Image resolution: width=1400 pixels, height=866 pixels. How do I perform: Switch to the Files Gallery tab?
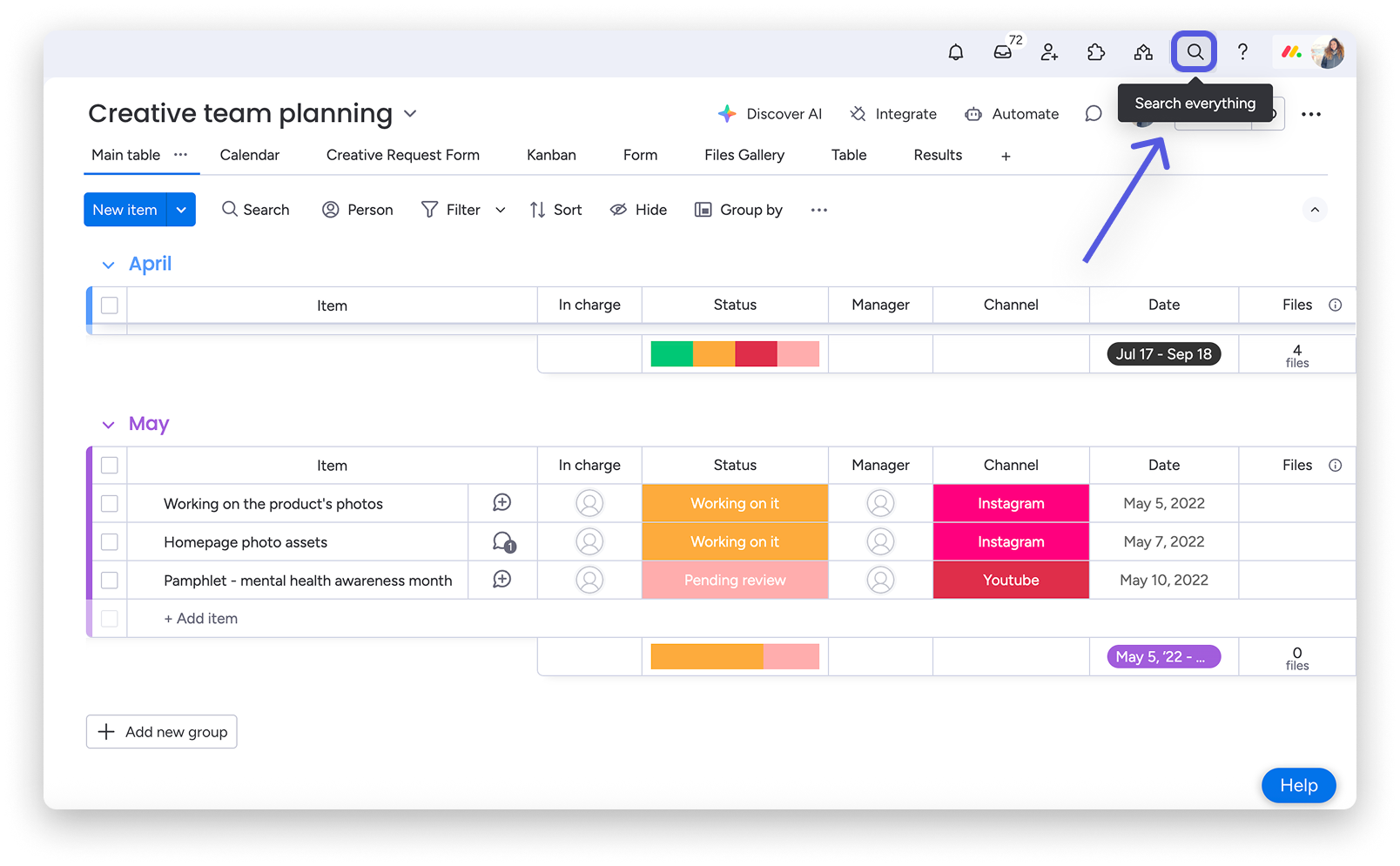744,155
